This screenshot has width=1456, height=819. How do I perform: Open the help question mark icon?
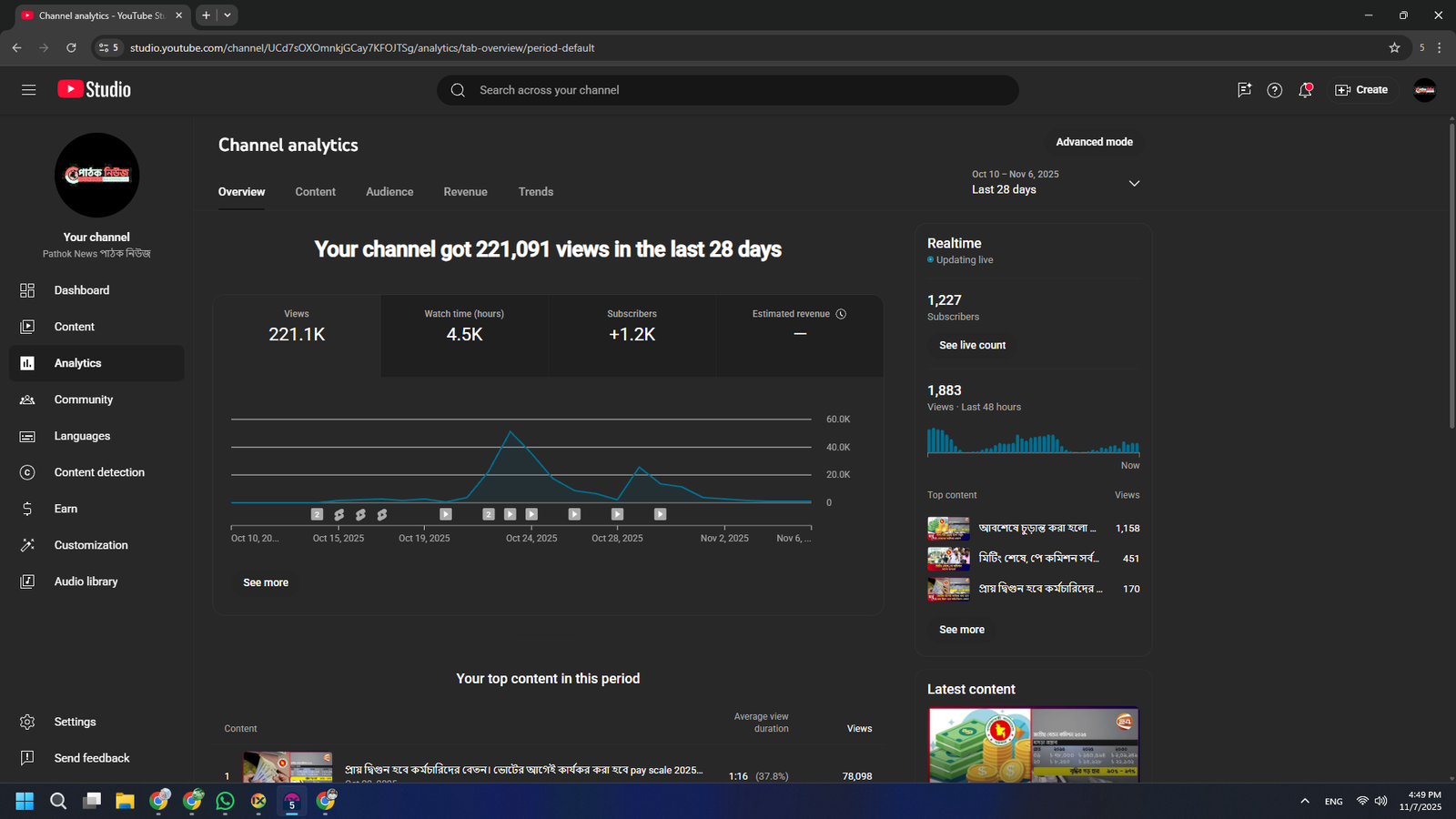coord(1274,90)
